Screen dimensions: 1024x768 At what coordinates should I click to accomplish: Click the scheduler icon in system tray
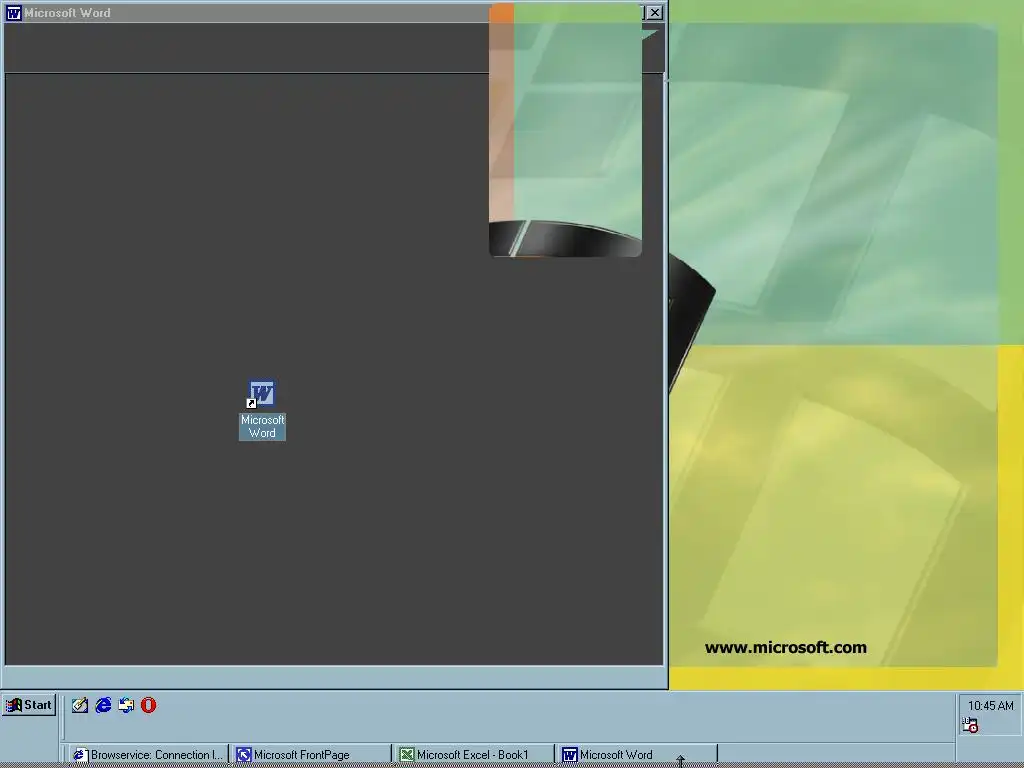(970, 725)
